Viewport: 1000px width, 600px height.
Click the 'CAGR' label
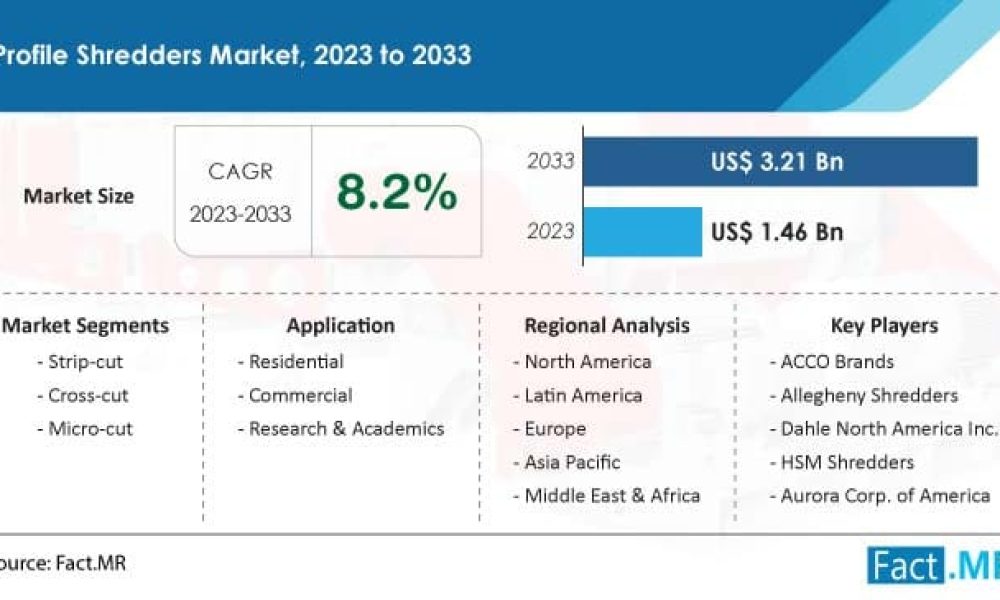point(240,172)
